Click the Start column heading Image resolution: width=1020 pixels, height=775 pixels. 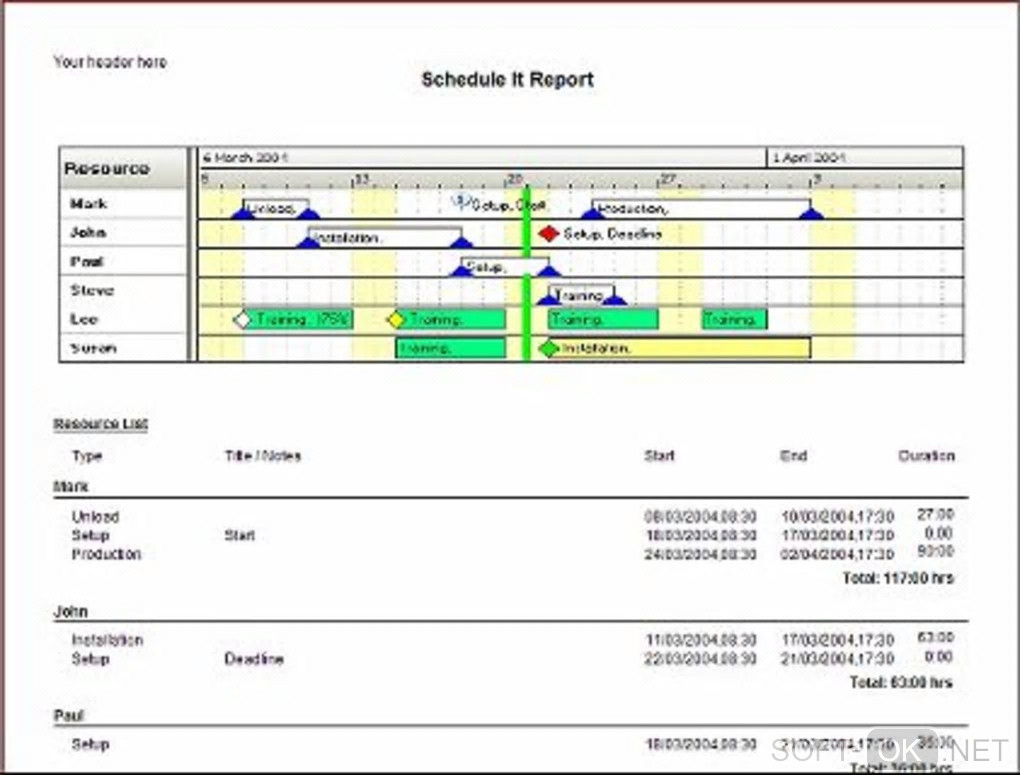coord(660,456)
